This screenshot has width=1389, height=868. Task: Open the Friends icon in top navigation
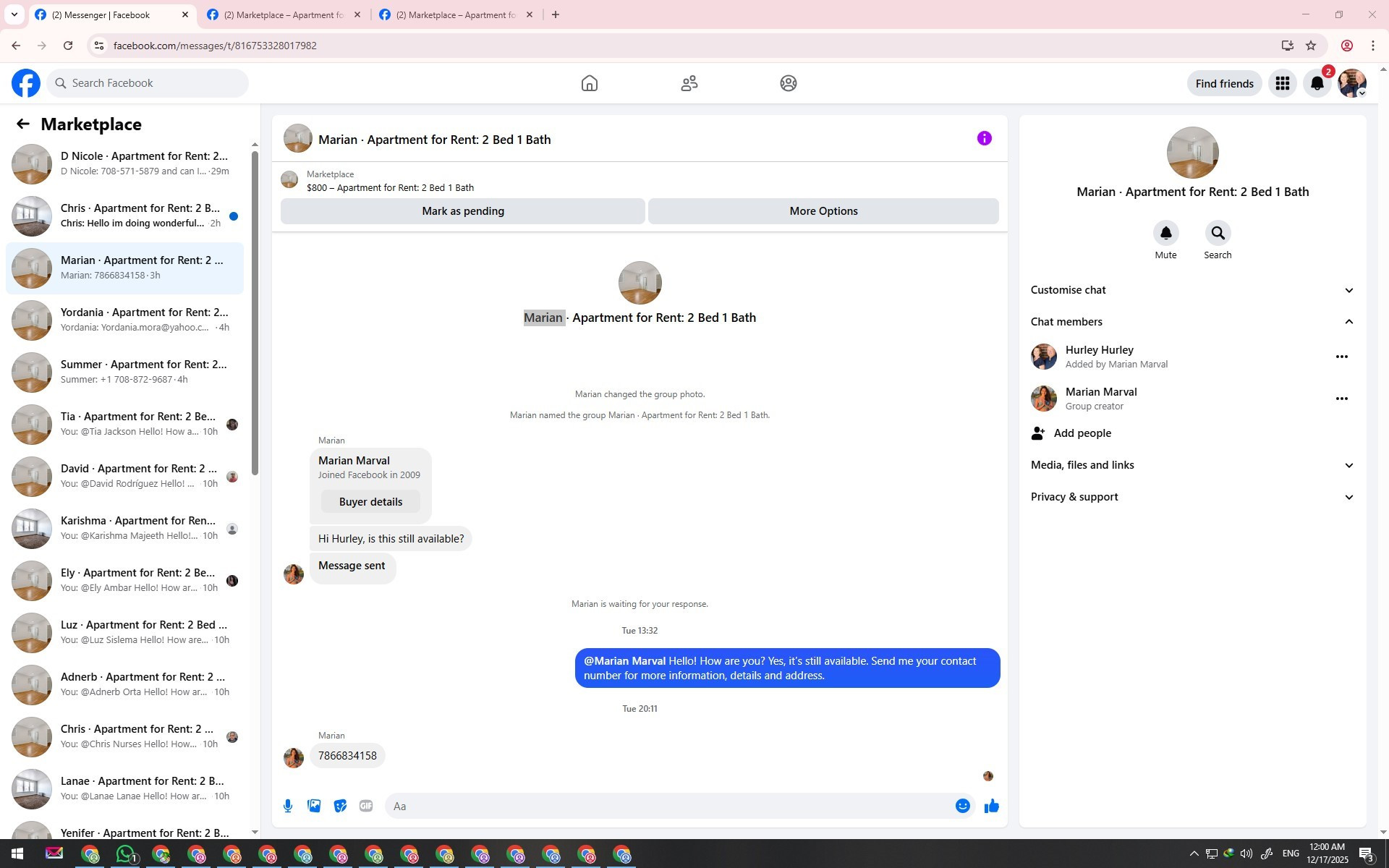point(689,83)
